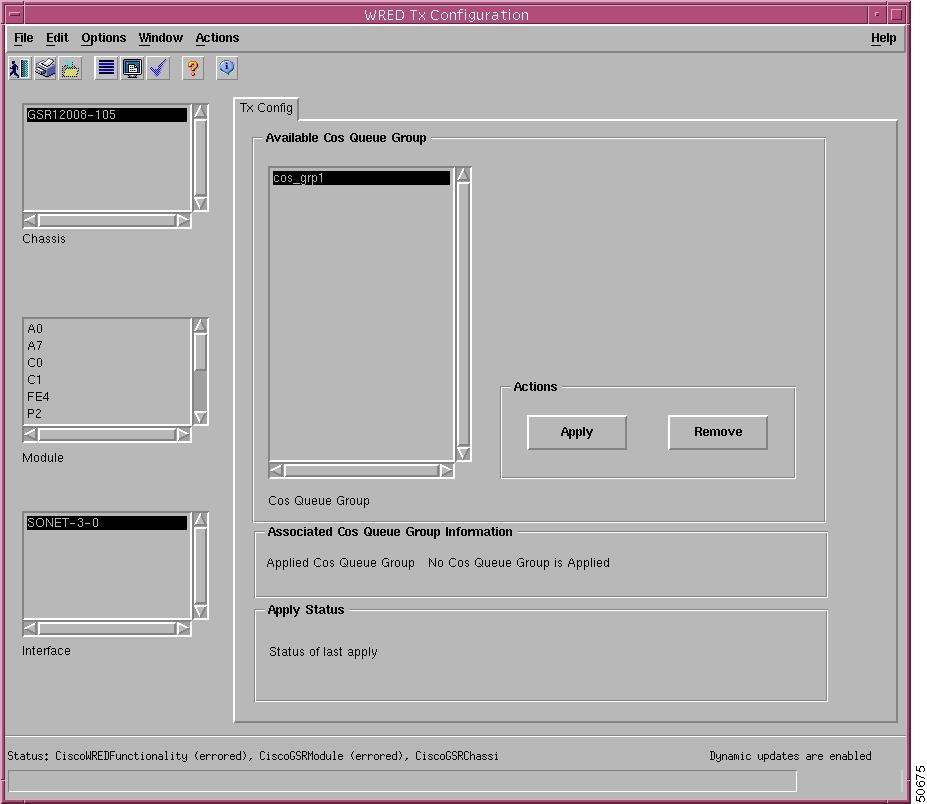Select module FE4
This screenshot has width=927, height=804.
(x=106, y=397)
